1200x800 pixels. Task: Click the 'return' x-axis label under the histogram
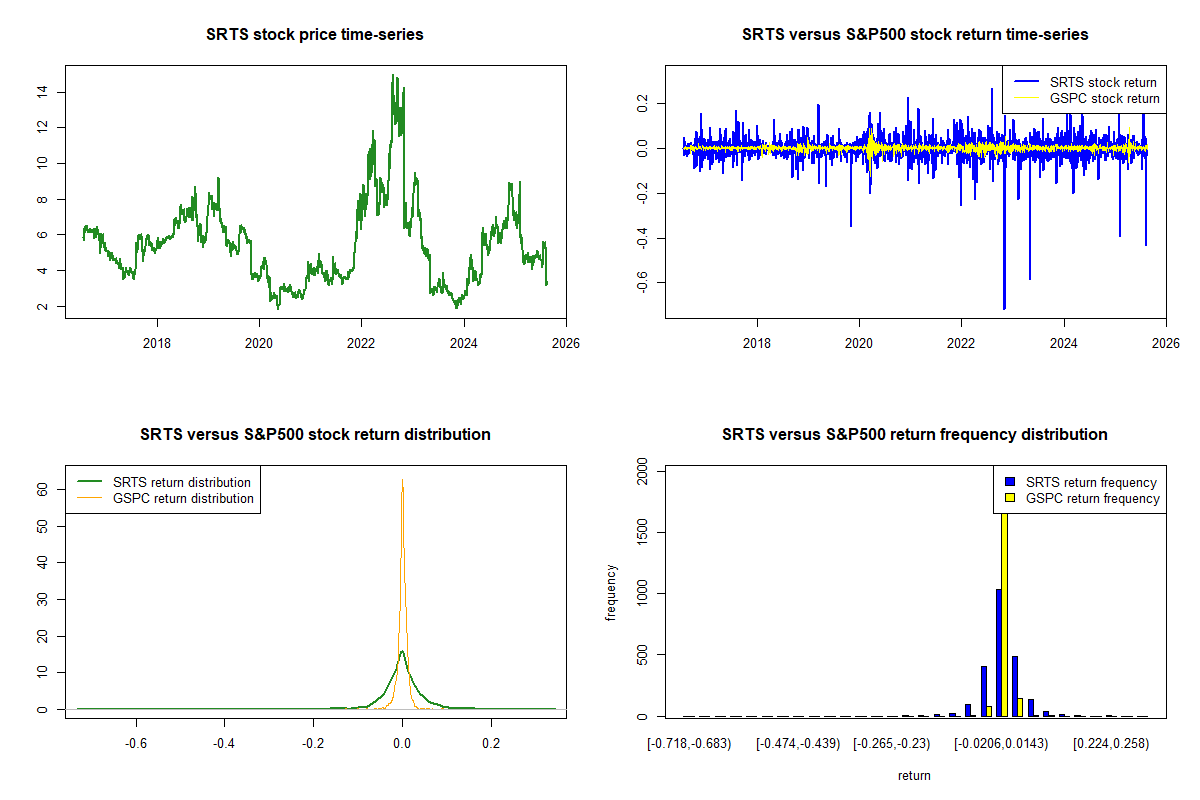[914, 775]
